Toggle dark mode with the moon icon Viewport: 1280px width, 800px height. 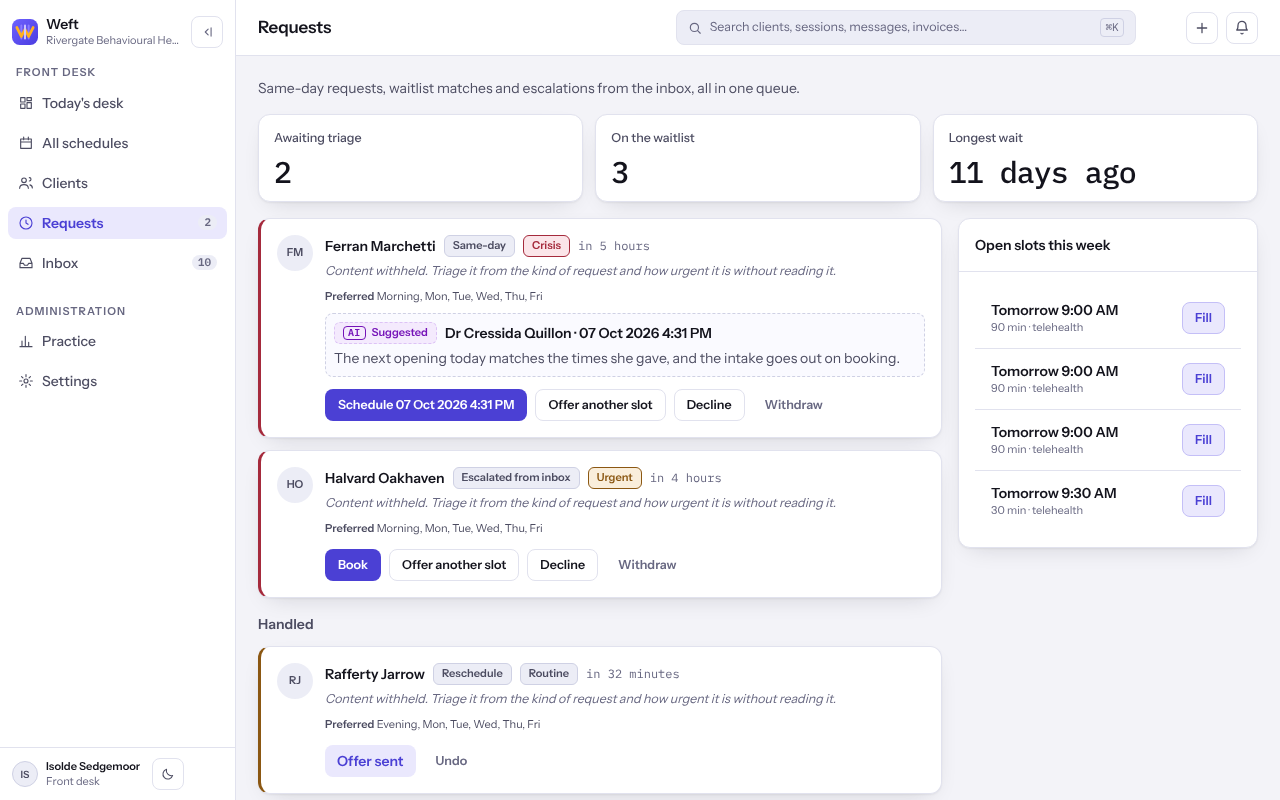(x=168, y=774)
